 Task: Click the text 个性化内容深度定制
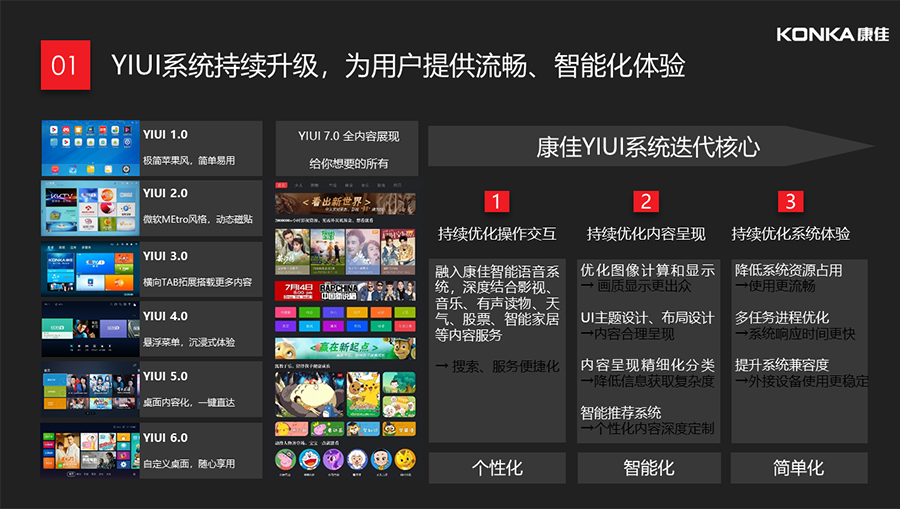pos(654,429)
